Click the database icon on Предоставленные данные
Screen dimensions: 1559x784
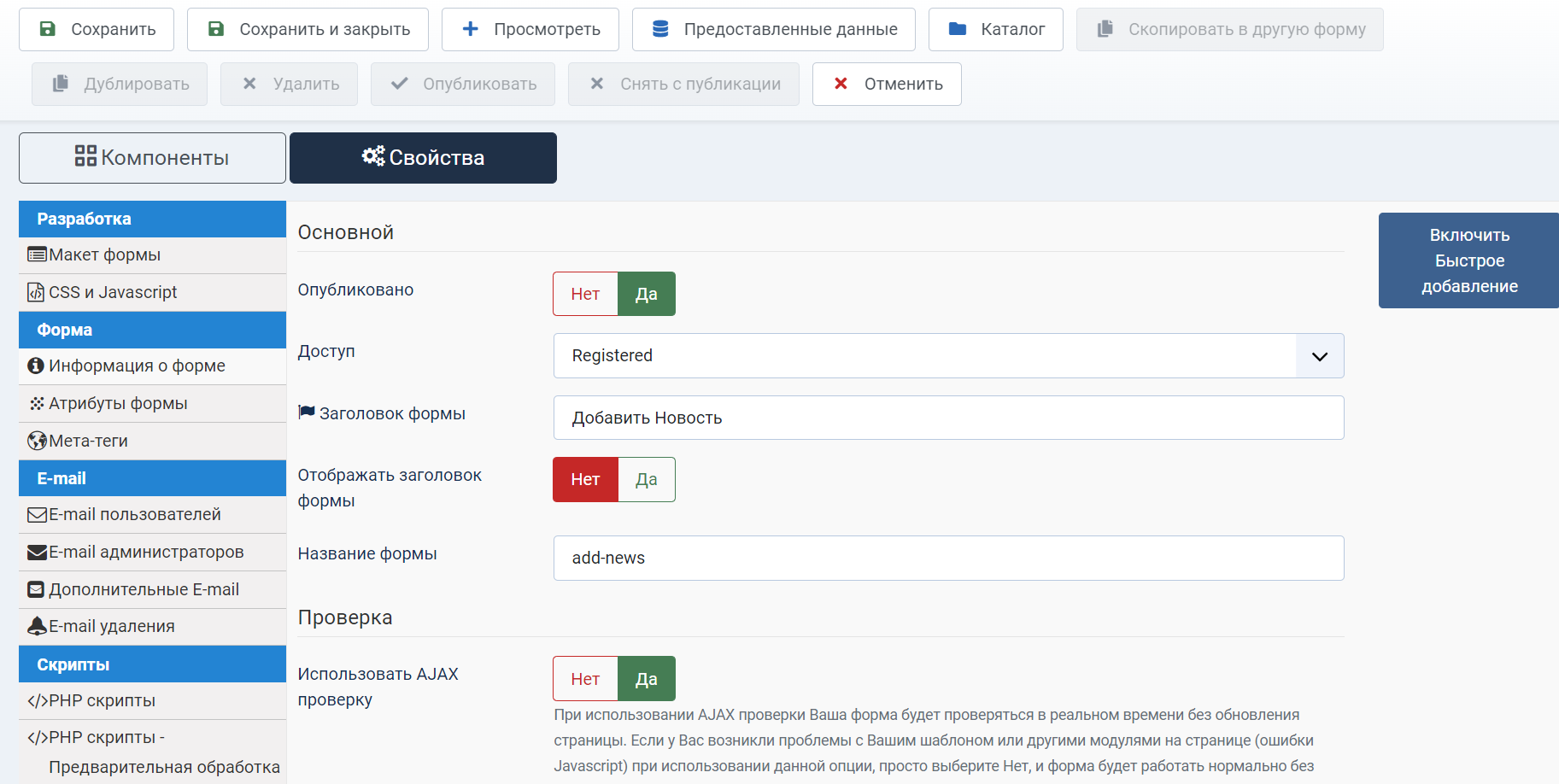coord(660,29)
